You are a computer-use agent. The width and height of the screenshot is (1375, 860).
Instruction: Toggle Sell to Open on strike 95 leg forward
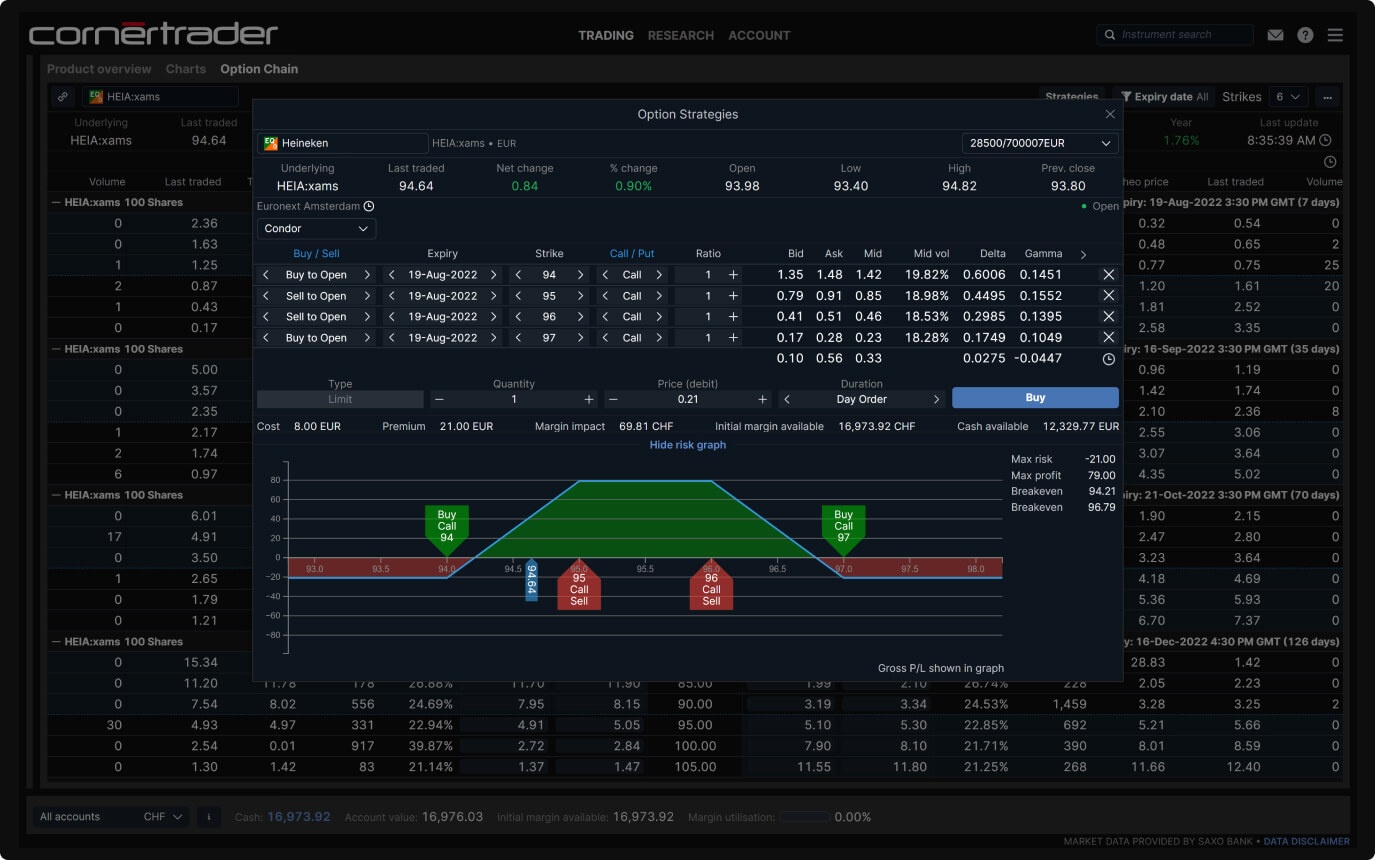pyautogui.click(x=367, y=295)
